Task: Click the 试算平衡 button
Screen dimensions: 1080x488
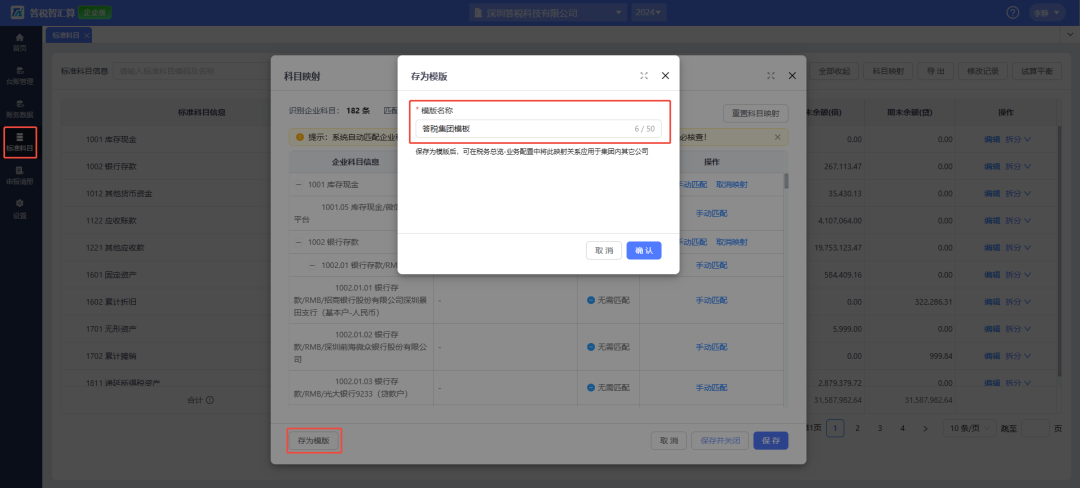Action: (x=1037, y=71)
